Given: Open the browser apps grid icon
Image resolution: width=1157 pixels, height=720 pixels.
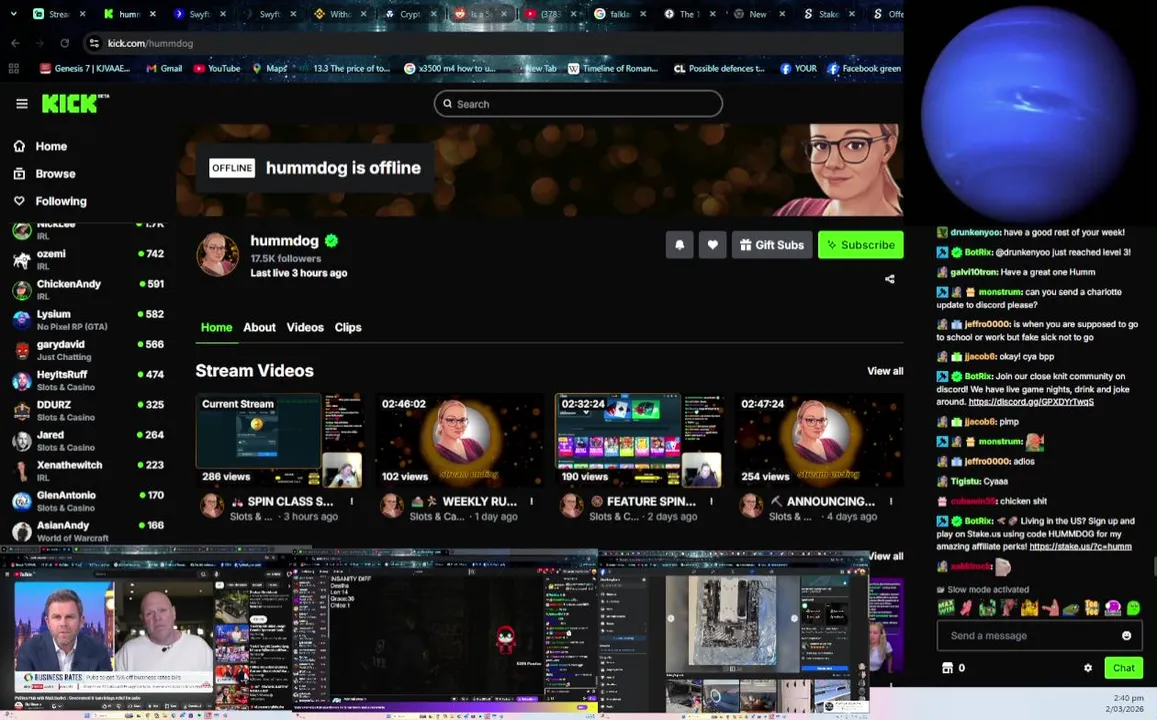Looking at the screenshot, I should click(x=13, y=69).
